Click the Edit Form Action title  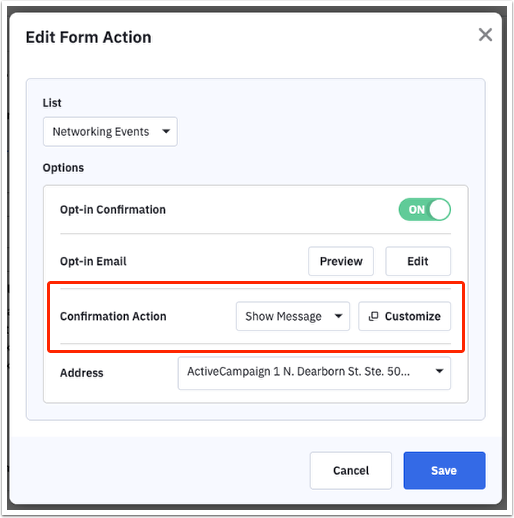[88, 37]
